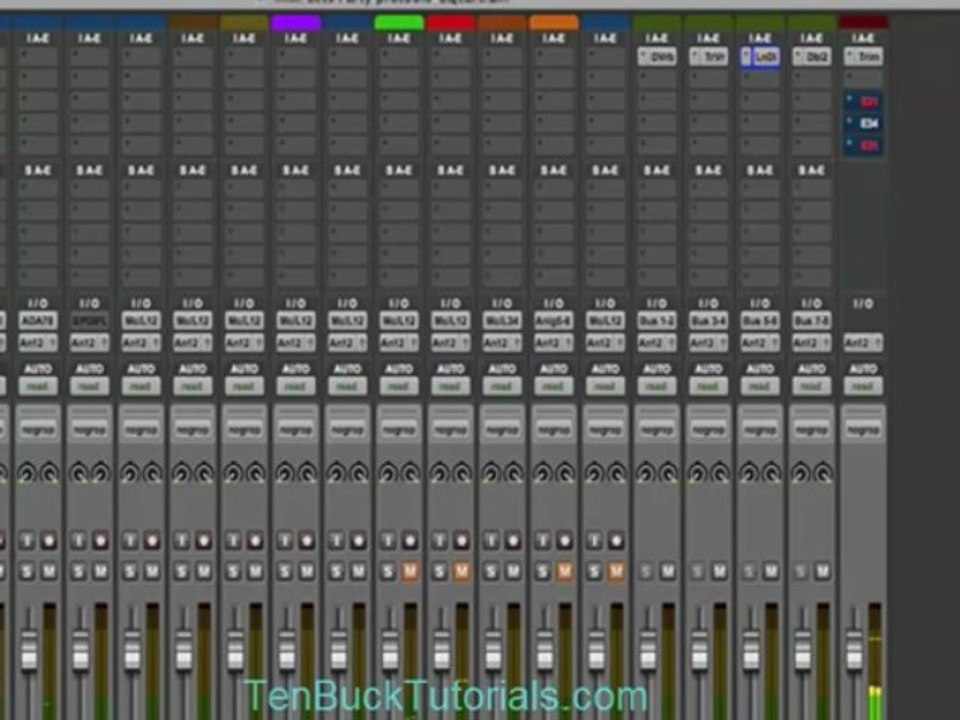
Task: Adjust left pan knob on MixL34 track
Action: pyautogui.click(x=490, y=473)
